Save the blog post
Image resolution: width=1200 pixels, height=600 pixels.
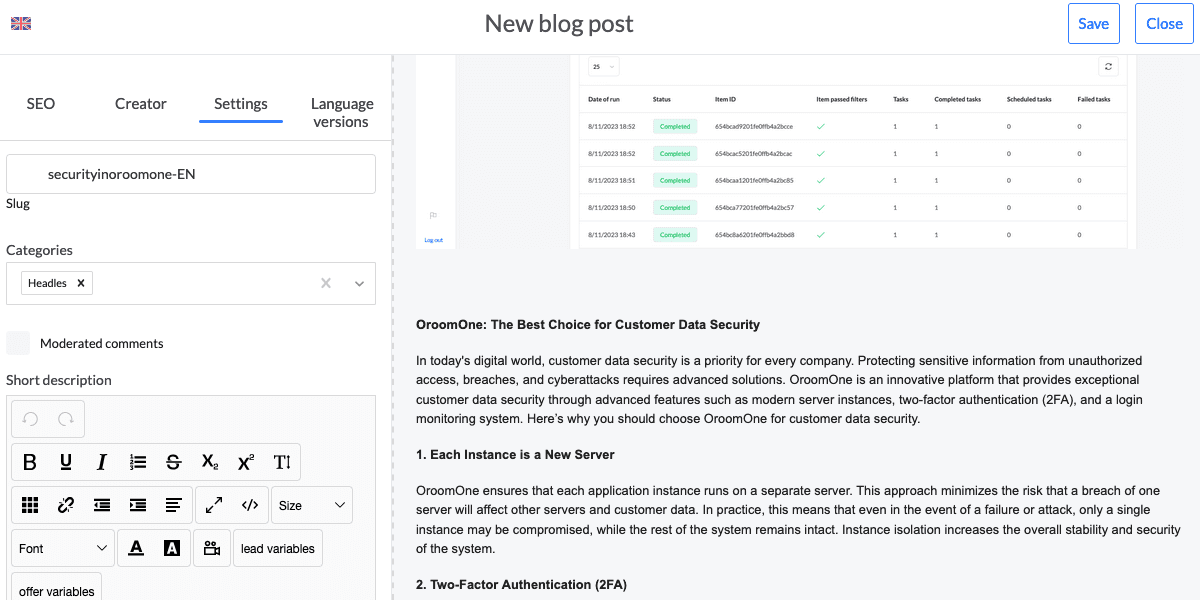[x=1093, y=24]
